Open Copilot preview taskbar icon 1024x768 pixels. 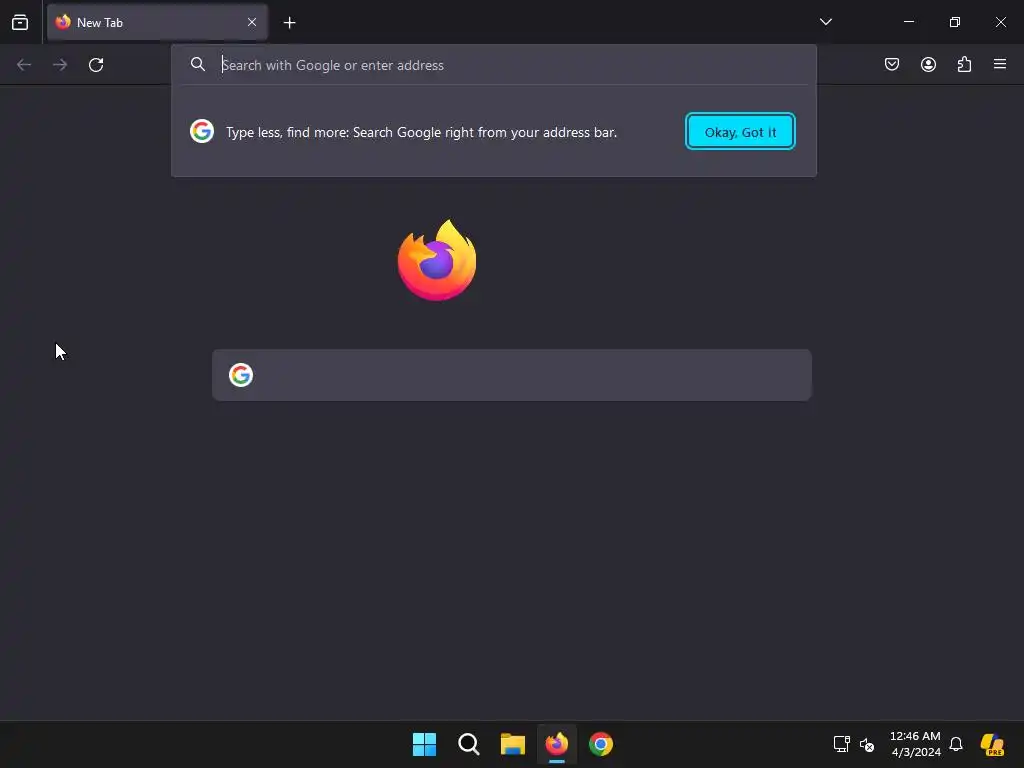point(992,744)
